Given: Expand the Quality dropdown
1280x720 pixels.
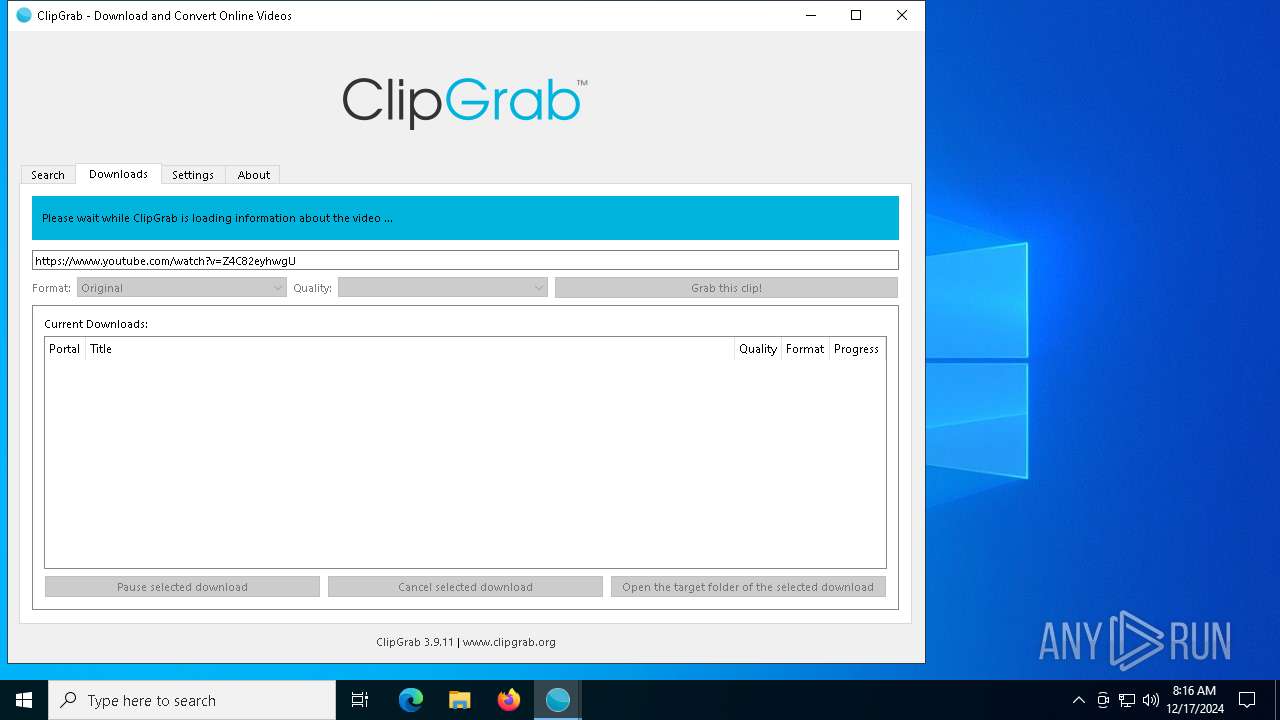Looking at the screenshot, I should pyautogui.click(x=443, y=288).
